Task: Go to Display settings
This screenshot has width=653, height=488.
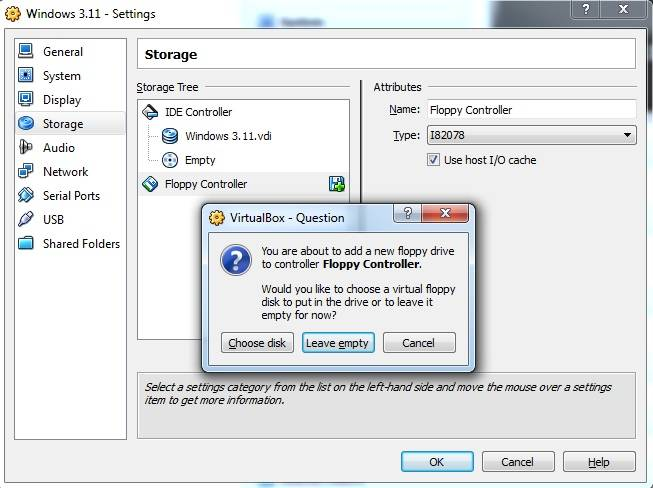Action: click(x=61, y=100)
